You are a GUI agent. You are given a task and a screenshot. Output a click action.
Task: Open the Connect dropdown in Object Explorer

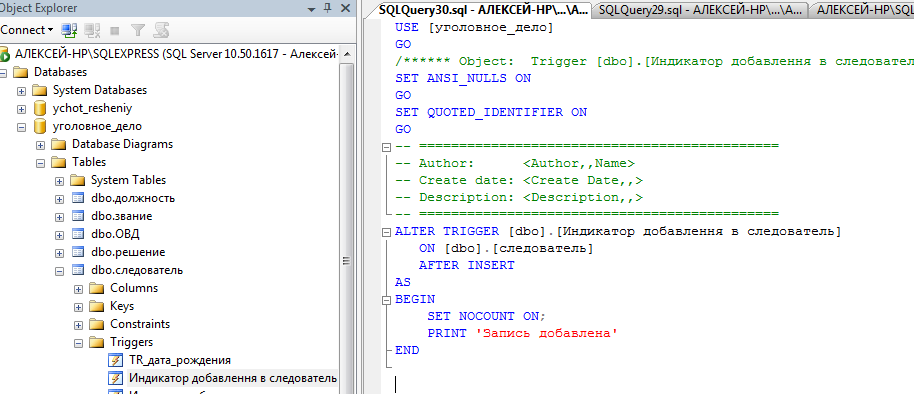coord(27,30)
